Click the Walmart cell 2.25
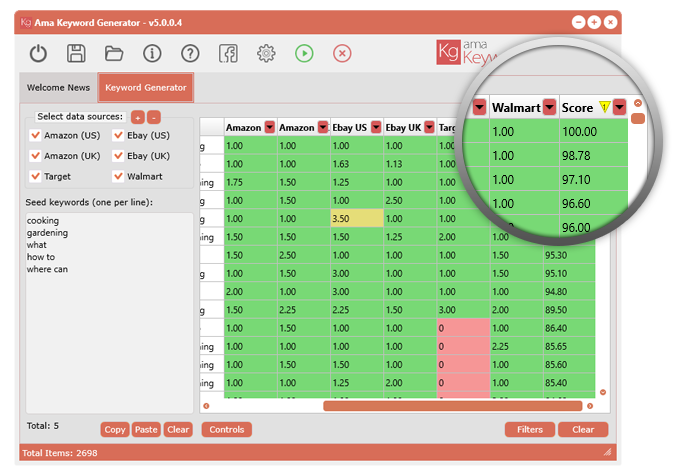 (516, 346)
